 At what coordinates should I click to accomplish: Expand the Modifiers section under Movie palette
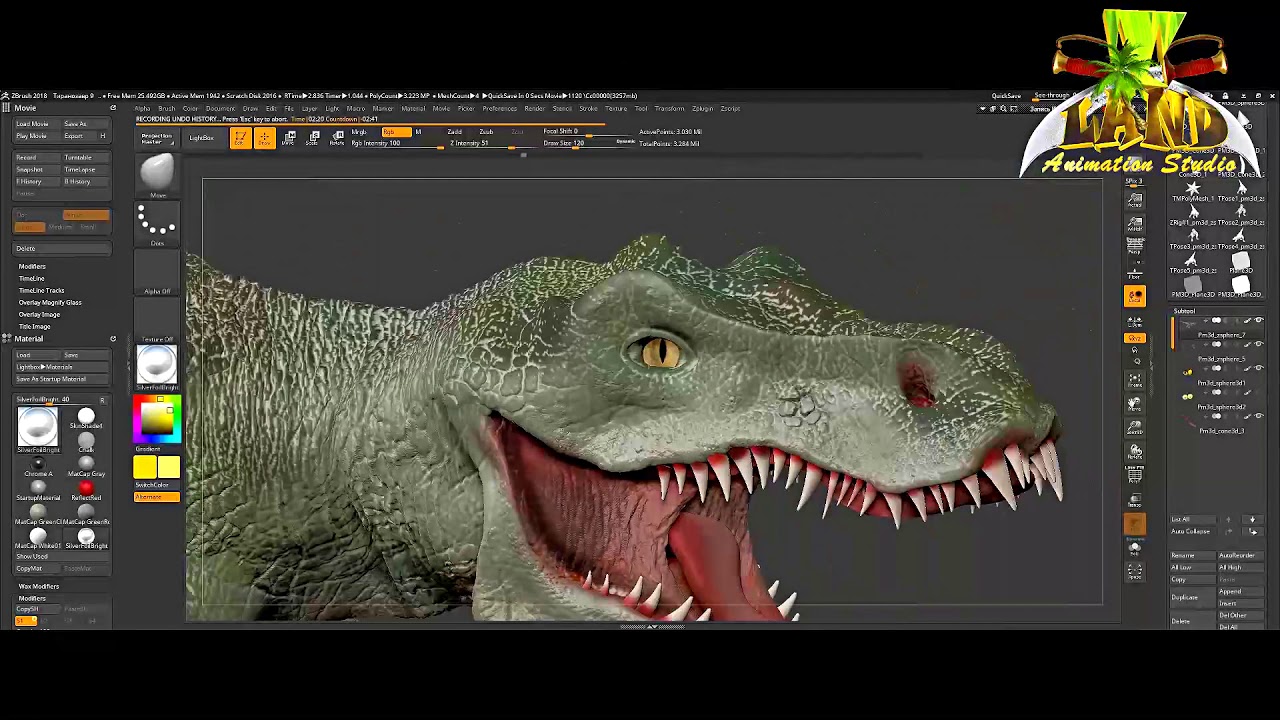point(32,267)
